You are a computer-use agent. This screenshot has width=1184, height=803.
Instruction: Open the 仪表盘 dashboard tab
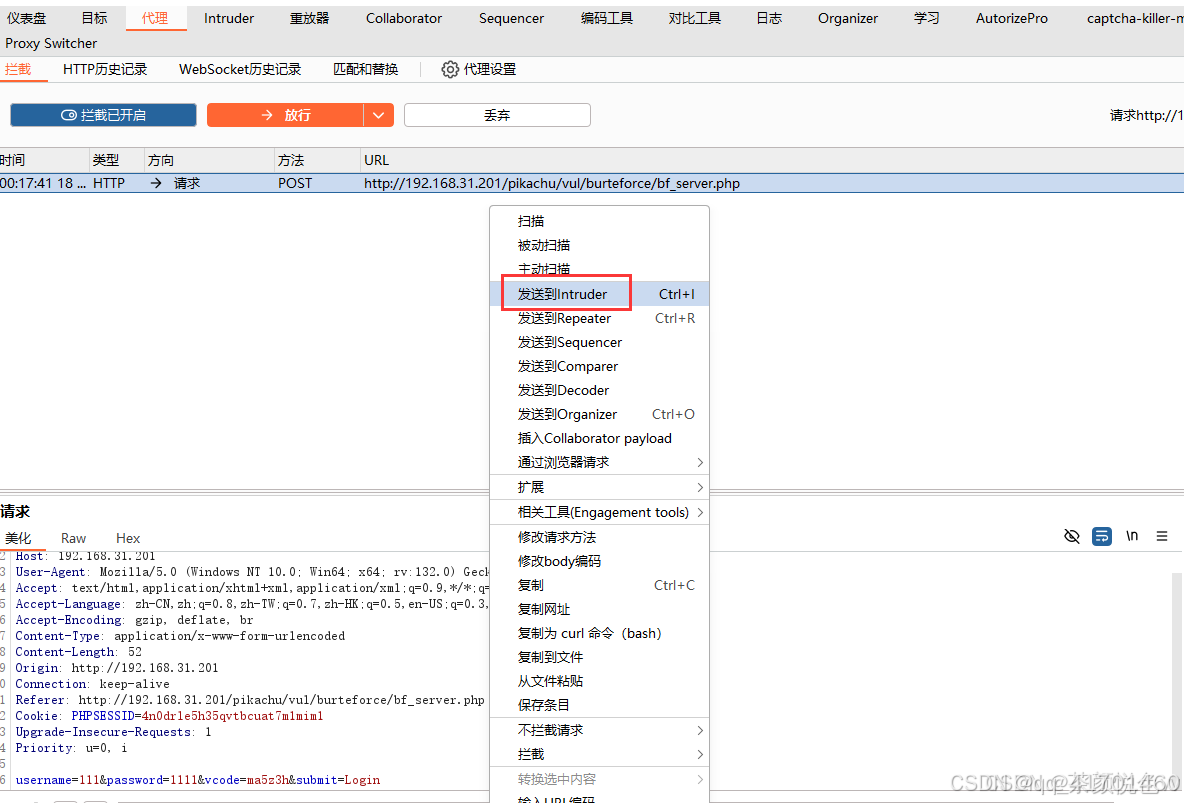pos(26,18)
